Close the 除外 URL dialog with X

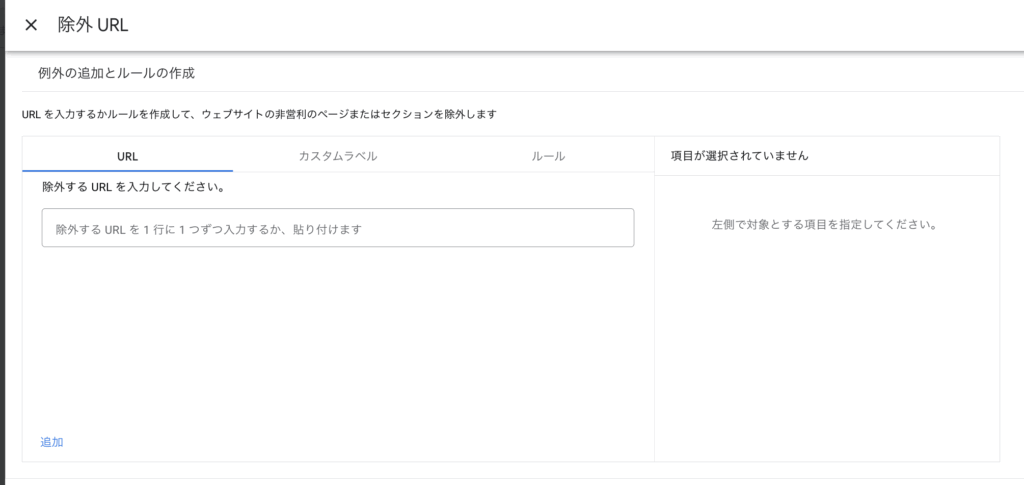(31, 25)
